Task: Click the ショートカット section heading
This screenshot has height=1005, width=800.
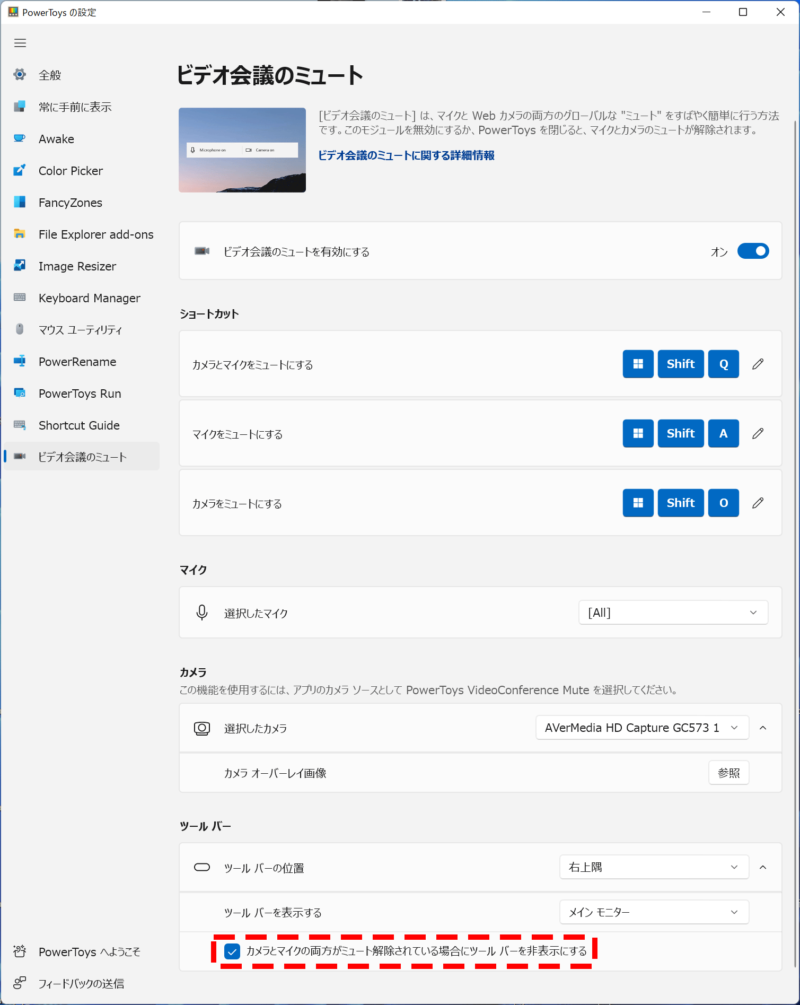Action: pos(209,314)
